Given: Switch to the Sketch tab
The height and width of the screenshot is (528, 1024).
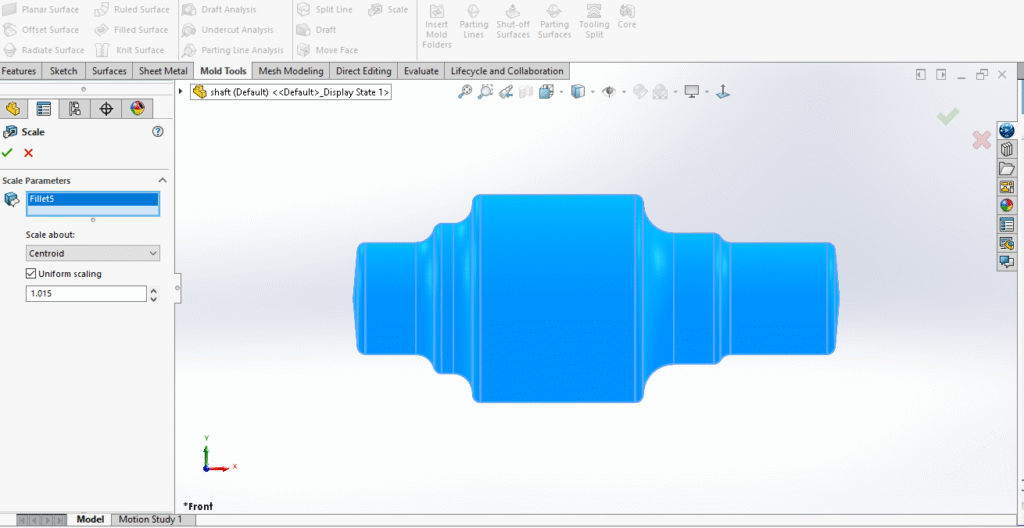Looking at the screenshot, I should (63, 71).
